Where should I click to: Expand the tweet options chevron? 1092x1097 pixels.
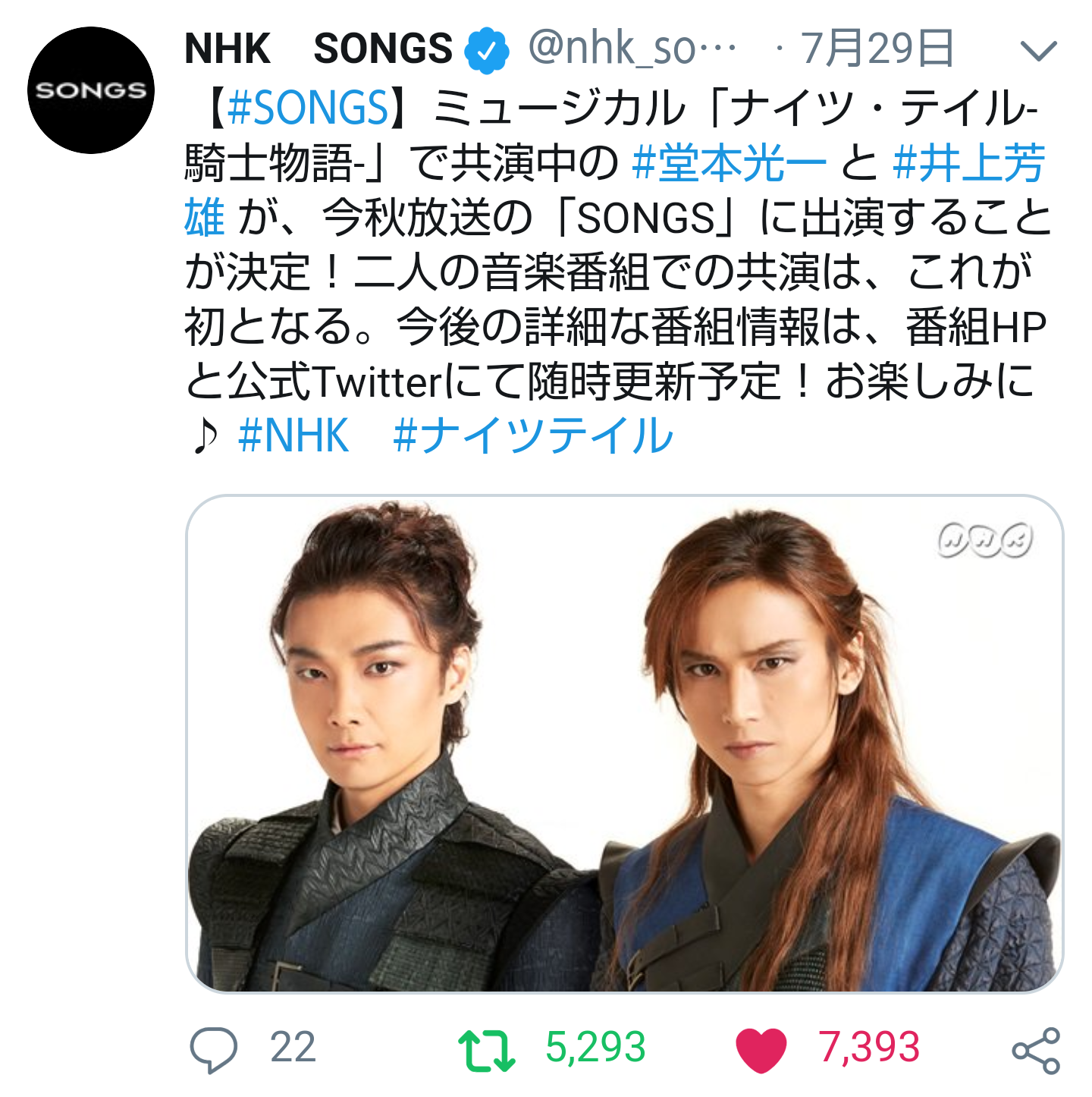tap(1038, 51)
